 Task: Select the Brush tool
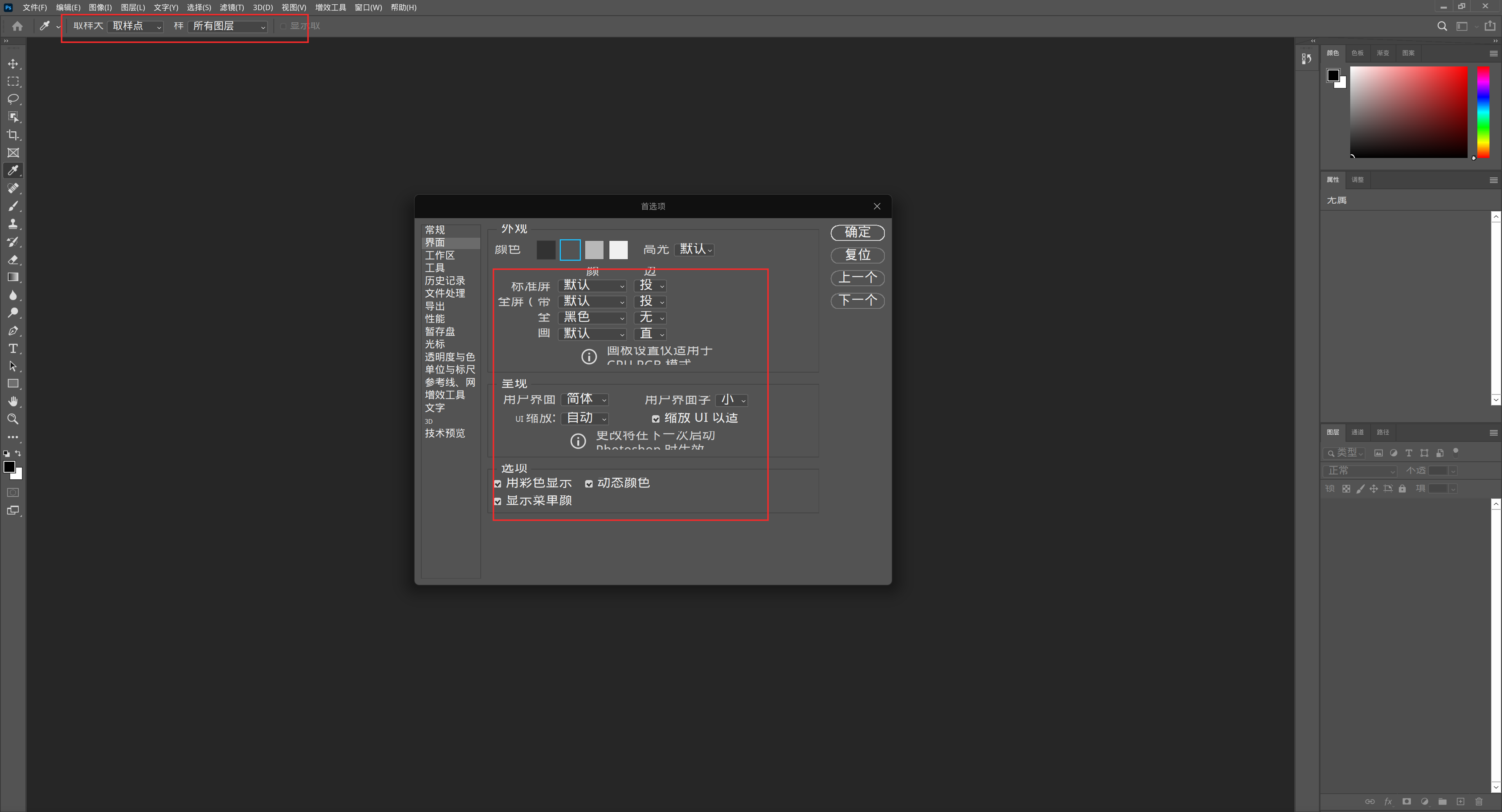(13, 206)
